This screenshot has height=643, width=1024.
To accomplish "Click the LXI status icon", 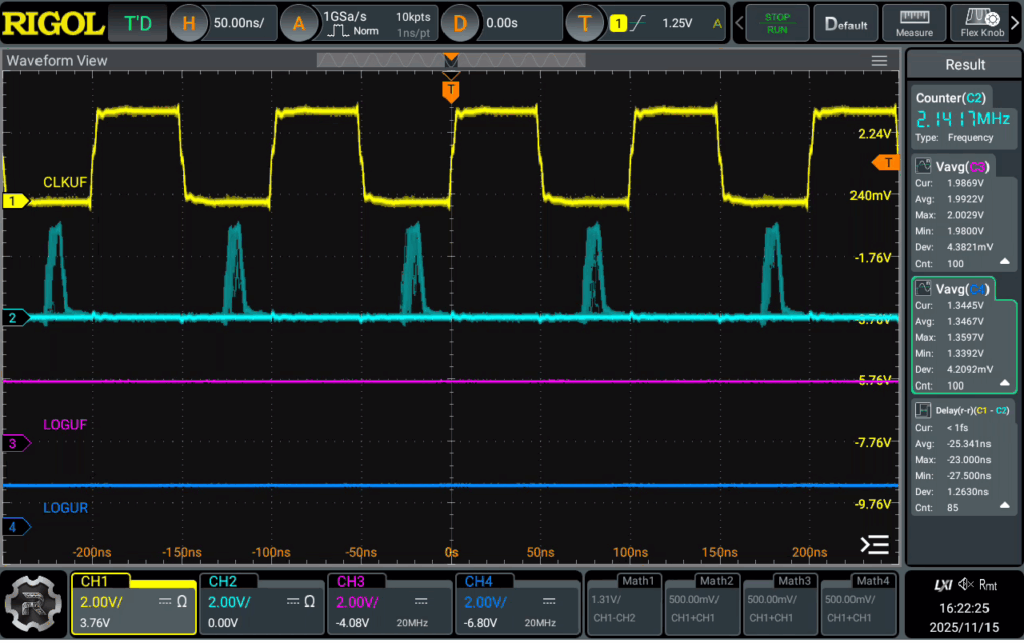I will point(943,585).
